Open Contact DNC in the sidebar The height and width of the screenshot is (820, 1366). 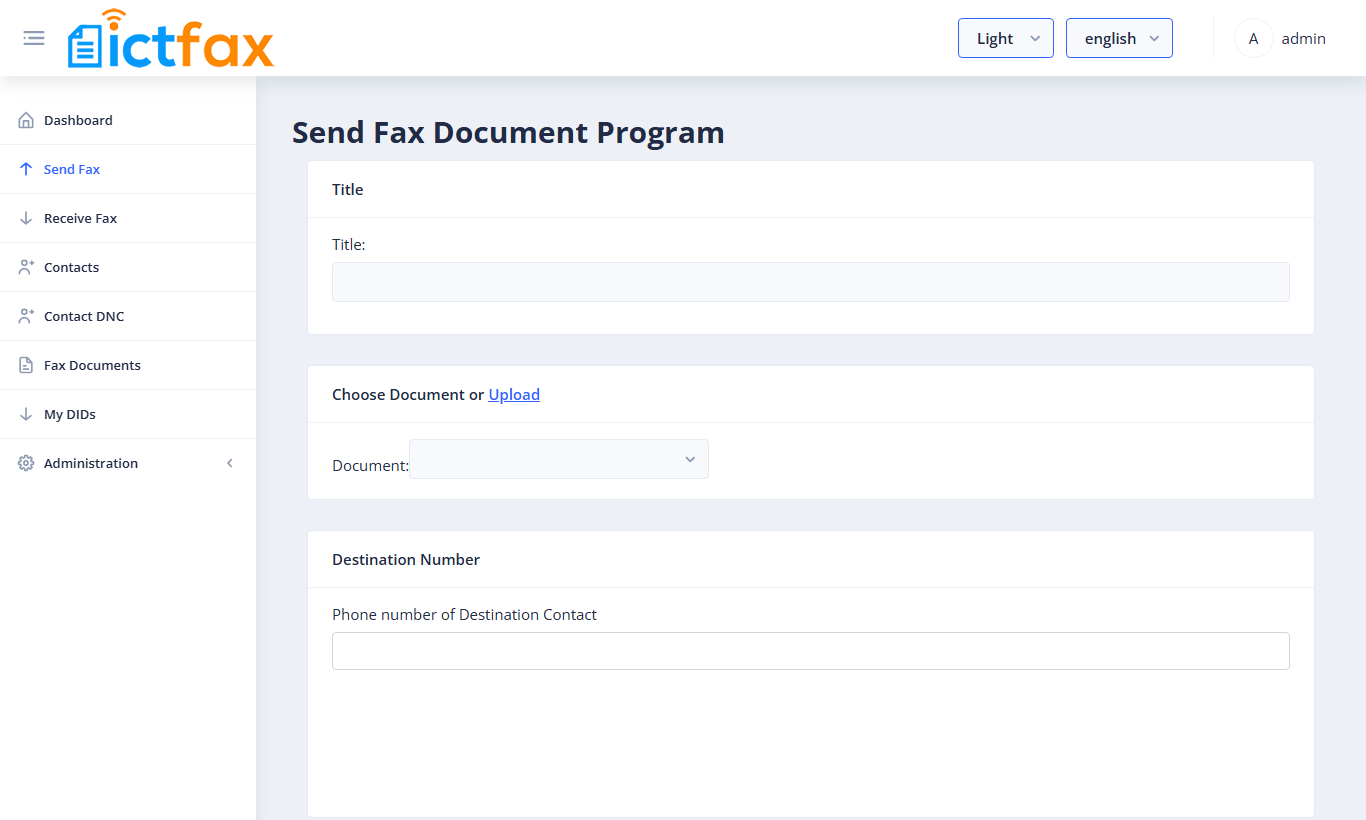[x=128, y=316]
